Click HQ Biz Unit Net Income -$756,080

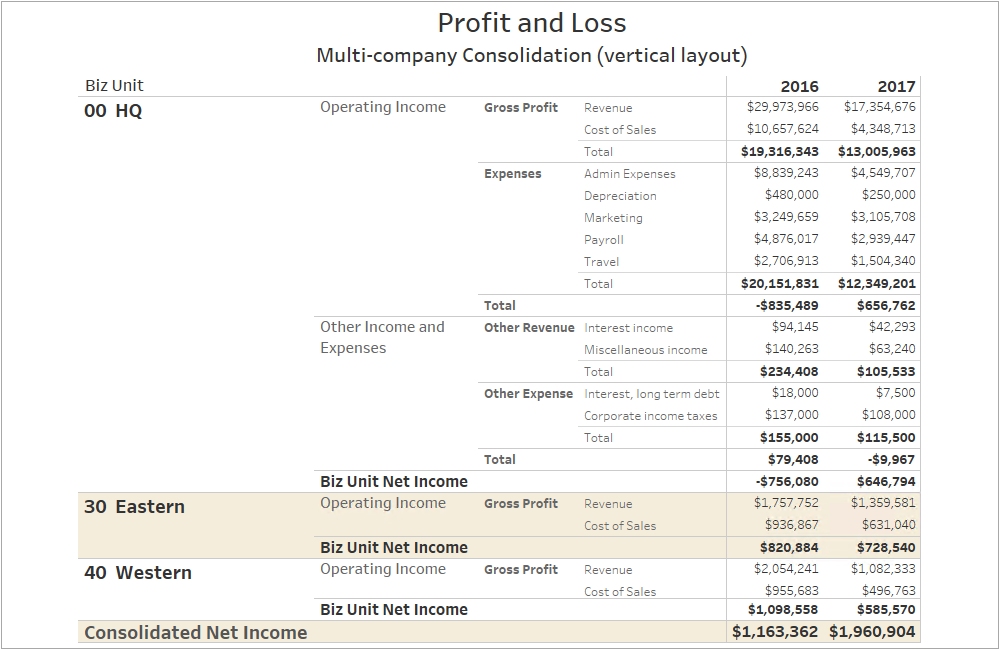787,482
